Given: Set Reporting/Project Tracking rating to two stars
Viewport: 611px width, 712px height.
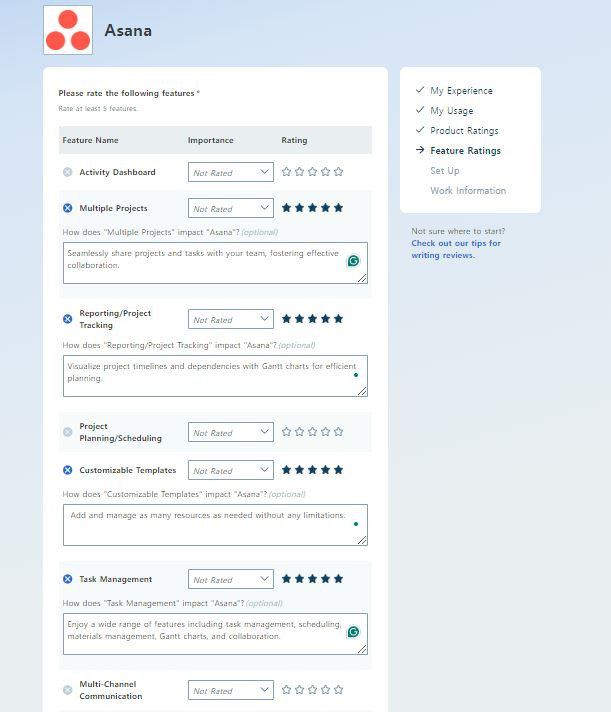Looking at the screenshot, I should pyautogui.click(x=299, y=318).
